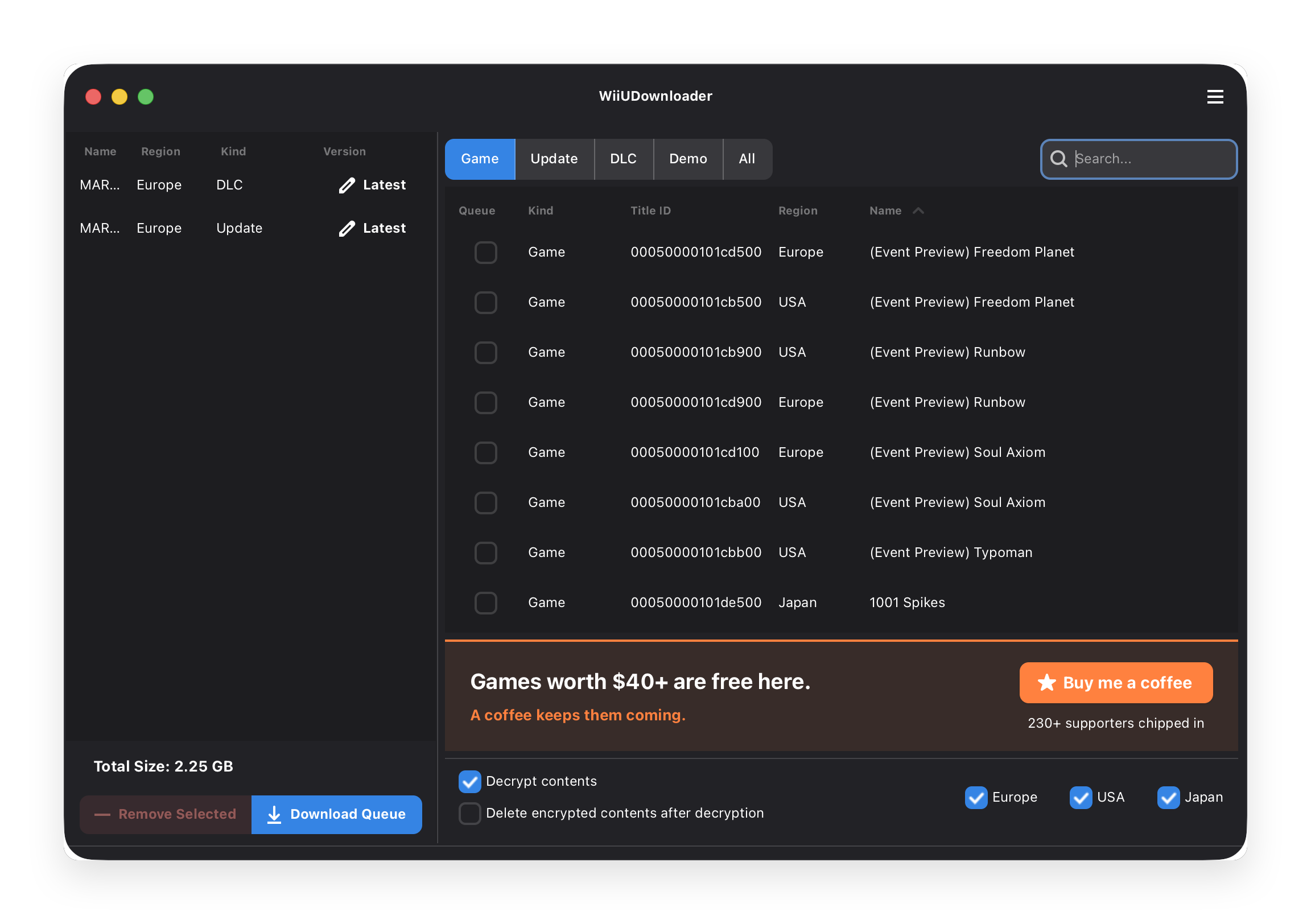1311x924 pixels.
Task: Click Remove Selected button
Action: [166, 814]
